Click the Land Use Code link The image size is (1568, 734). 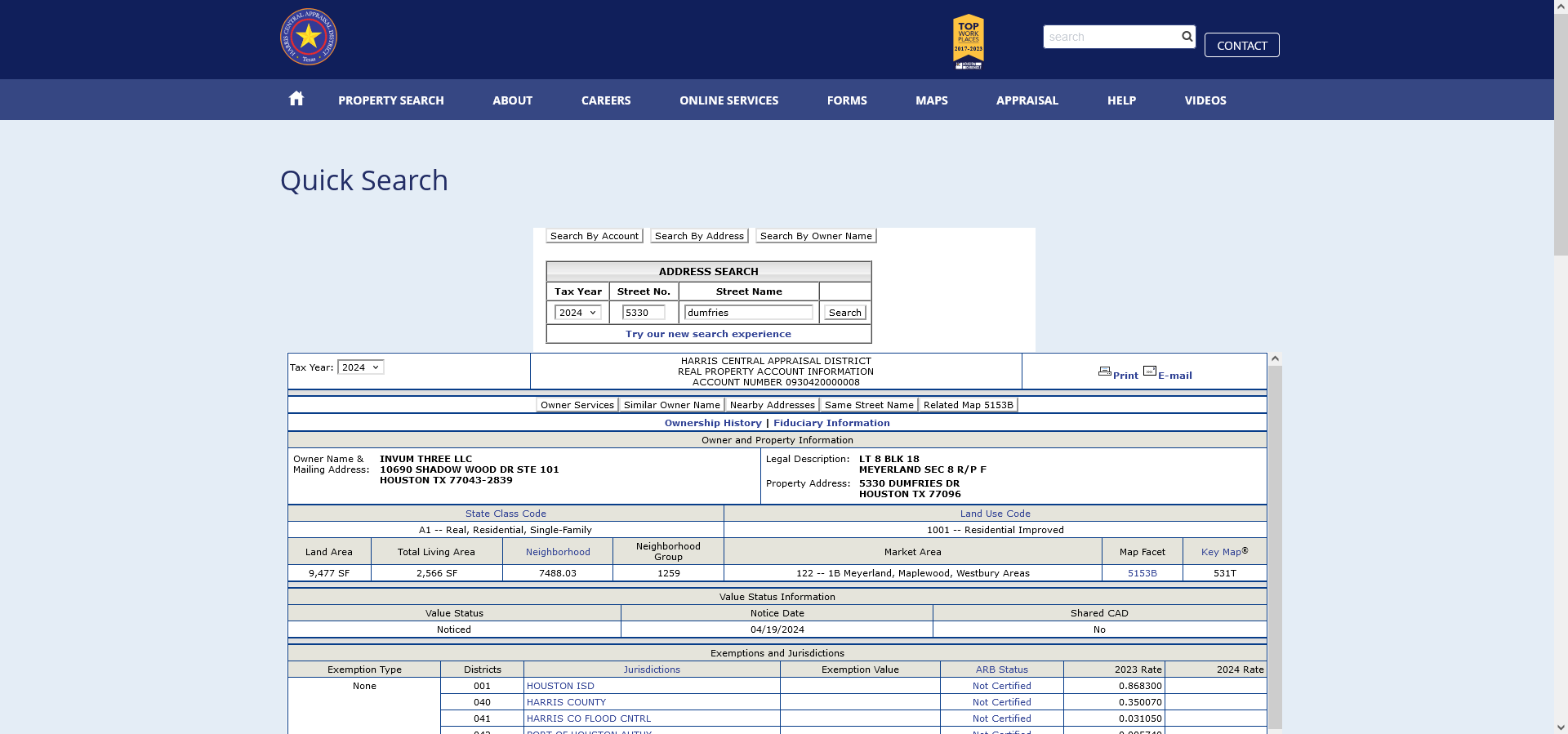point(996,514)
